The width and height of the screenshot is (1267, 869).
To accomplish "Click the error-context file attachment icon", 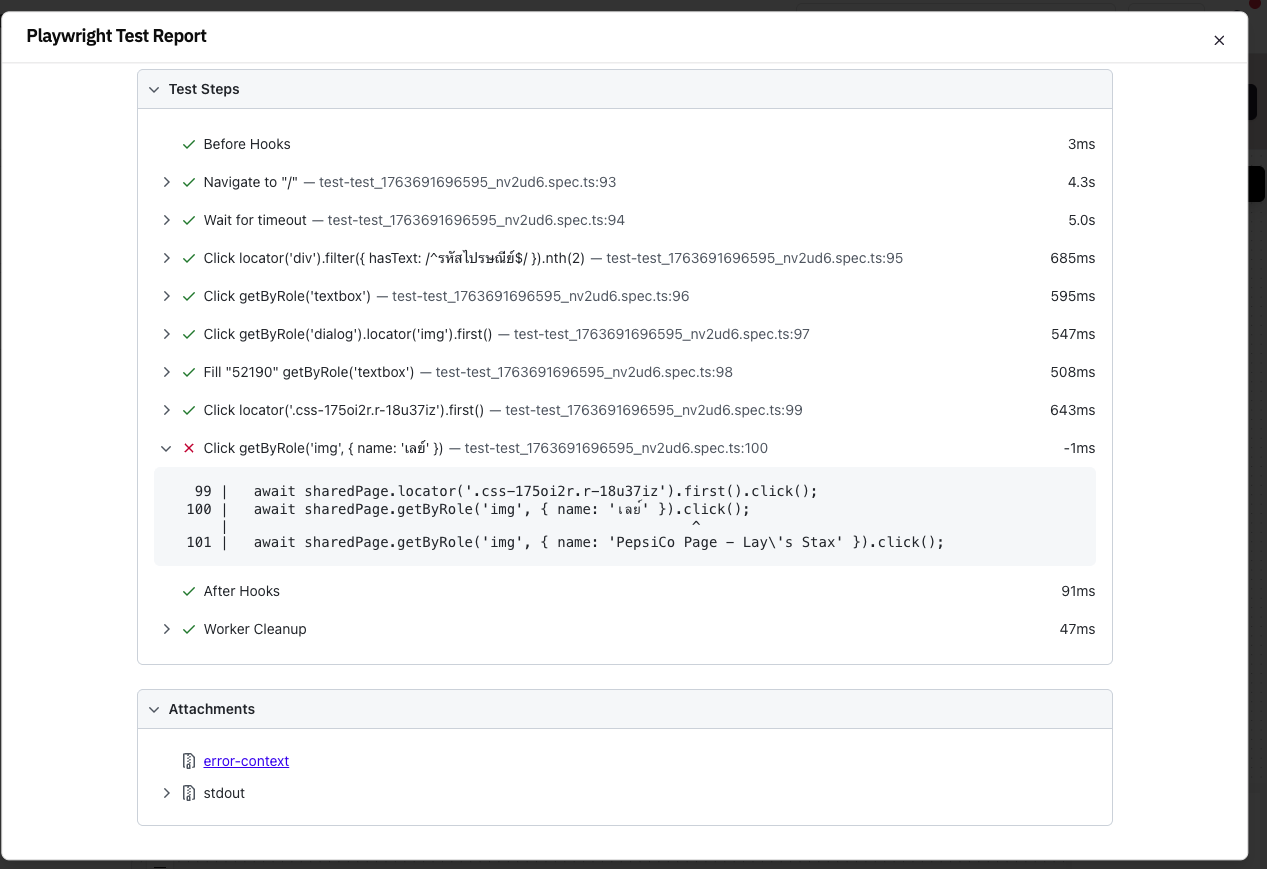I will click(189, 761).
